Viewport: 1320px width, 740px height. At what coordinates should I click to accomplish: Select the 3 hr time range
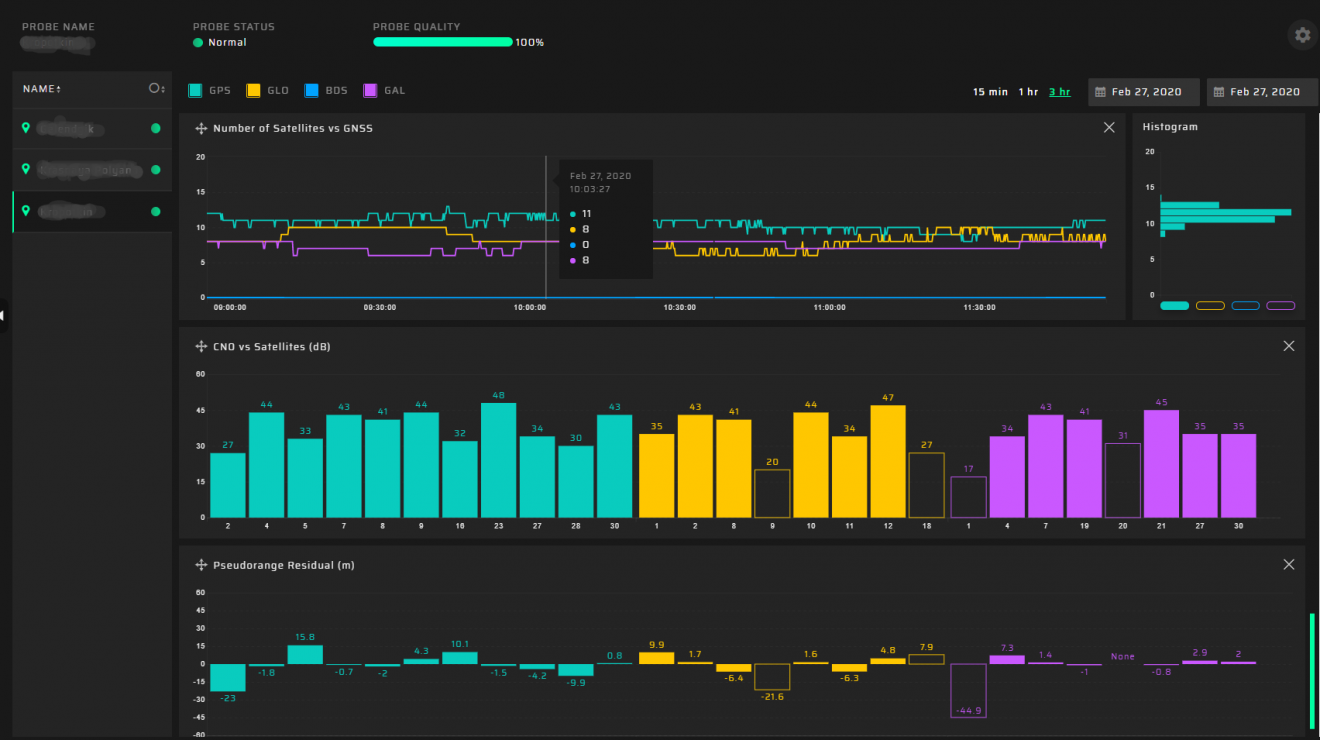(1059, 92)
